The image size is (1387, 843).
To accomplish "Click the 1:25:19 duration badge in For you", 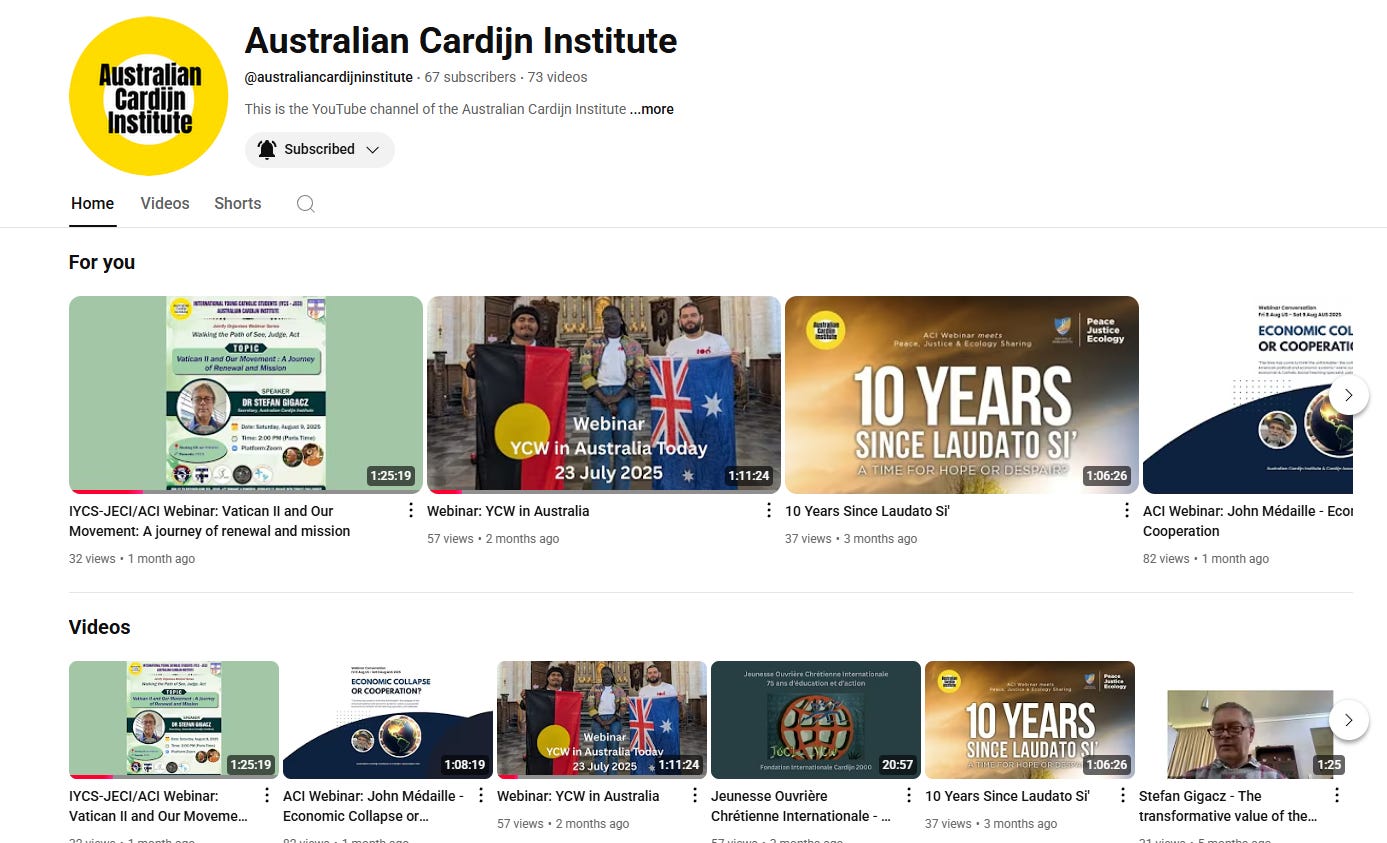I will click(x=390, y=476).
